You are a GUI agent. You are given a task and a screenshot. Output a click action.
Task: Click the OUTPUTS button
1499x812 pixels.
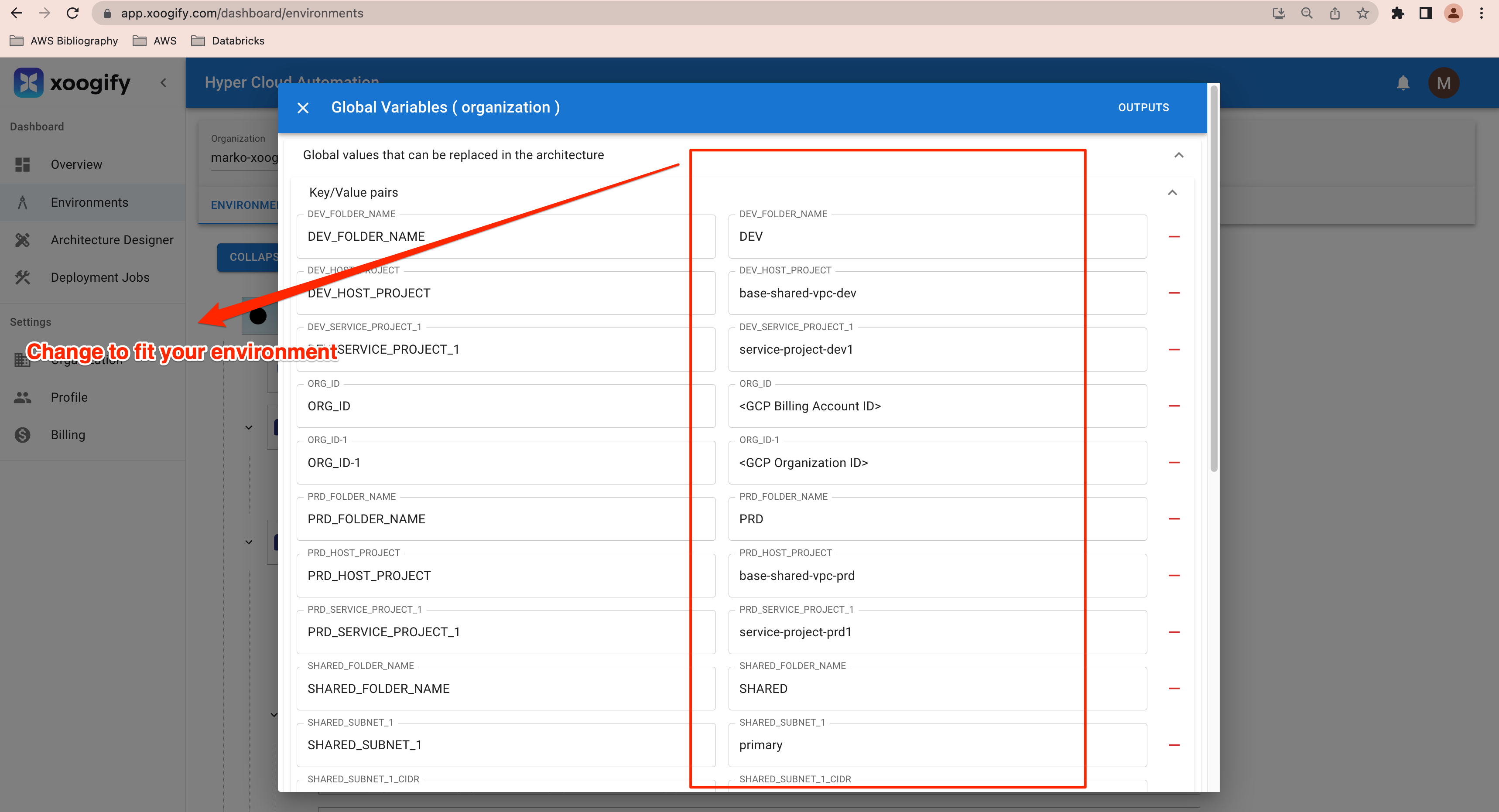[1143, 108]
